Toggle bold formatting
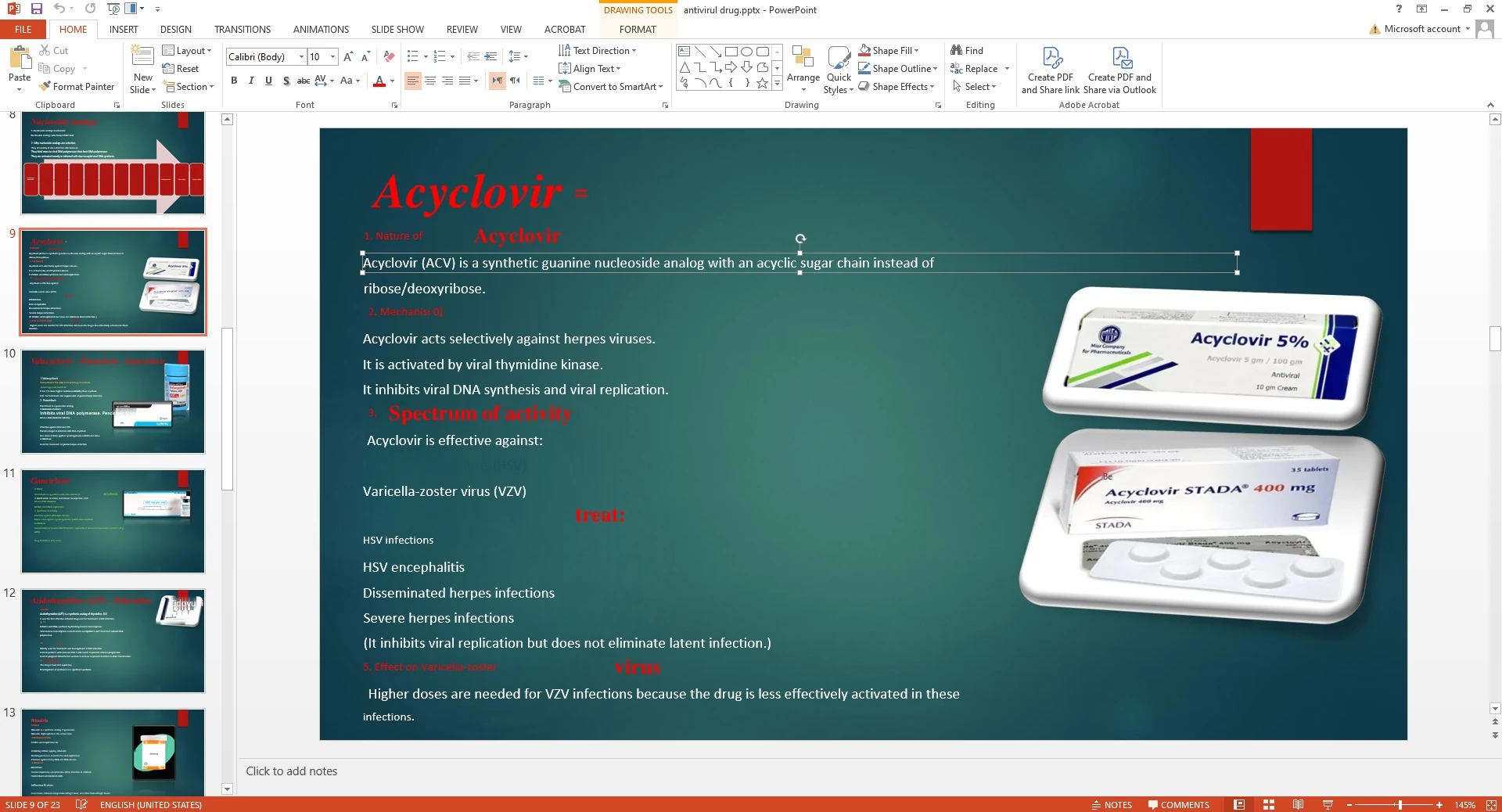The image size is (1502, 812). tap(234, 81)
